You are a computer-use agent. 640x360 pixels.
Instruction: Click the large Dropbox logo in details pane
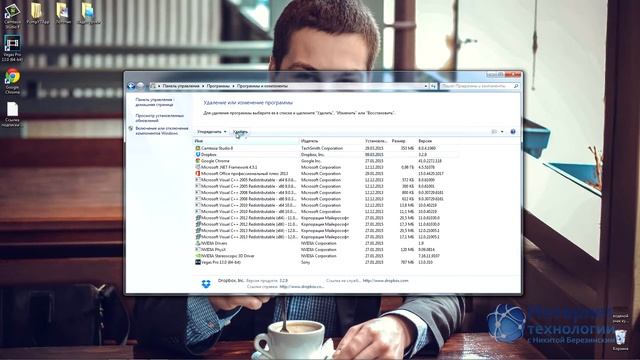206,283
